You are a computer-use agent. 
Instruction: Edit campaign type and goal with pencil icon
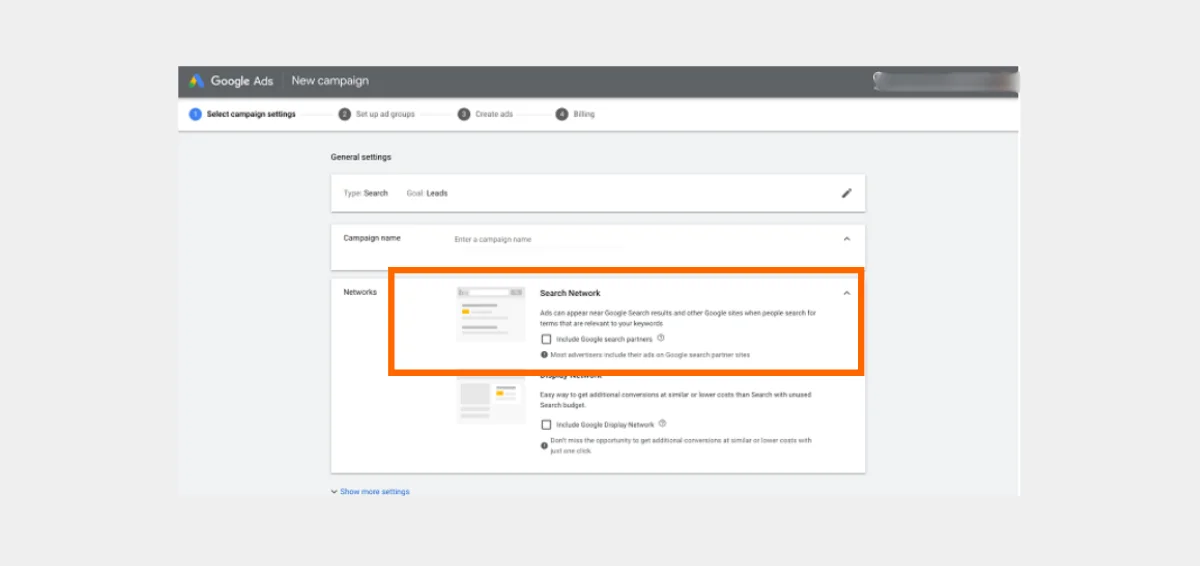click(x=847, y=193)
